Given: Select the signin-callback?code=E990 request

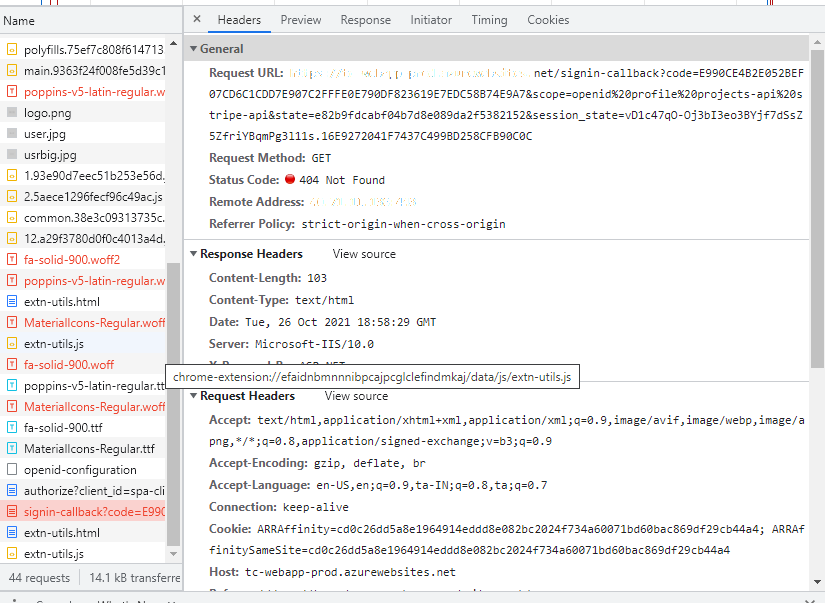Looking at the screenshot, I should [83, 511].
